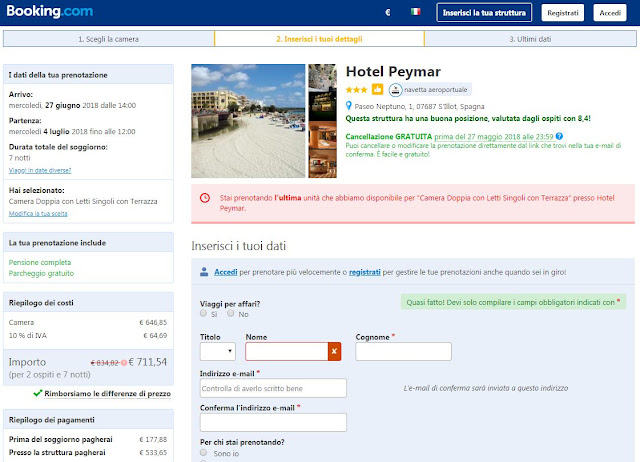Click the Camera cost € 646,85

tap(153, 322)
